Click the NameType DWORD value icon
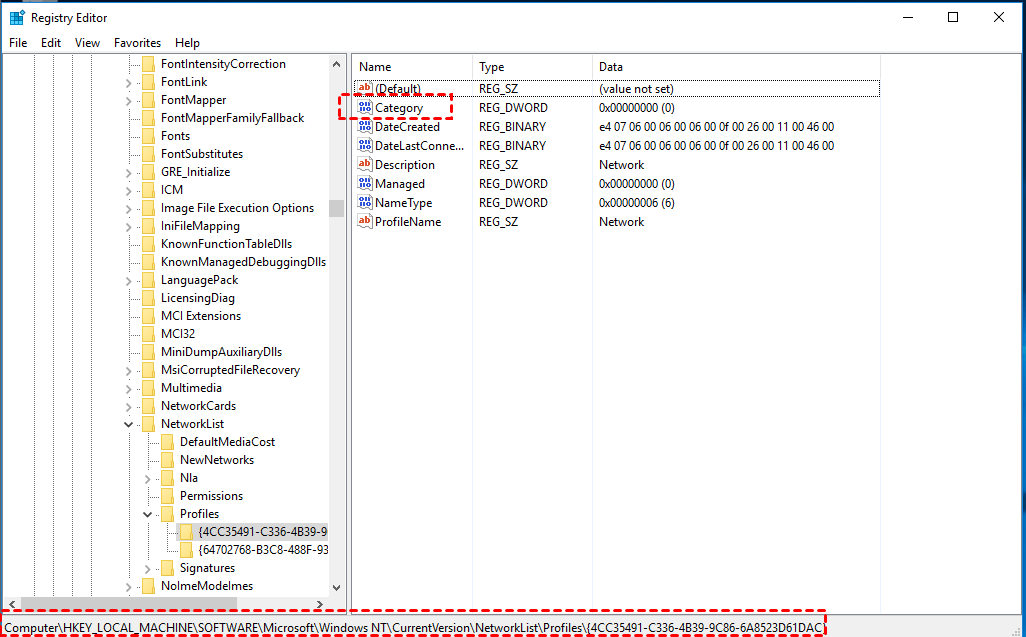Viewport: 1026px width, 637px height. pyautogui.click(x=365, y=203)
